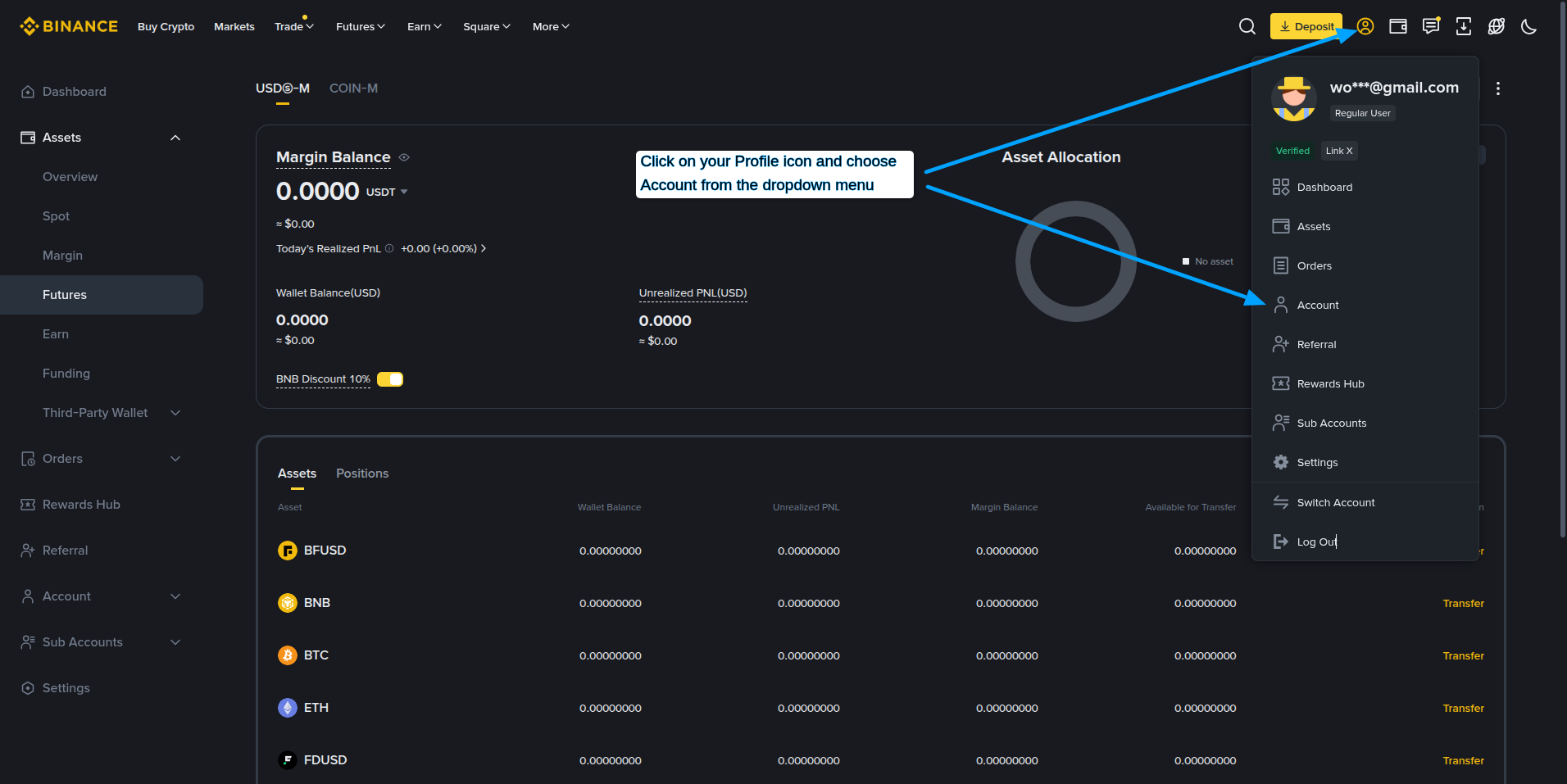
Task: Open Markets in top navigation
Action: click(x=234, y=26)
